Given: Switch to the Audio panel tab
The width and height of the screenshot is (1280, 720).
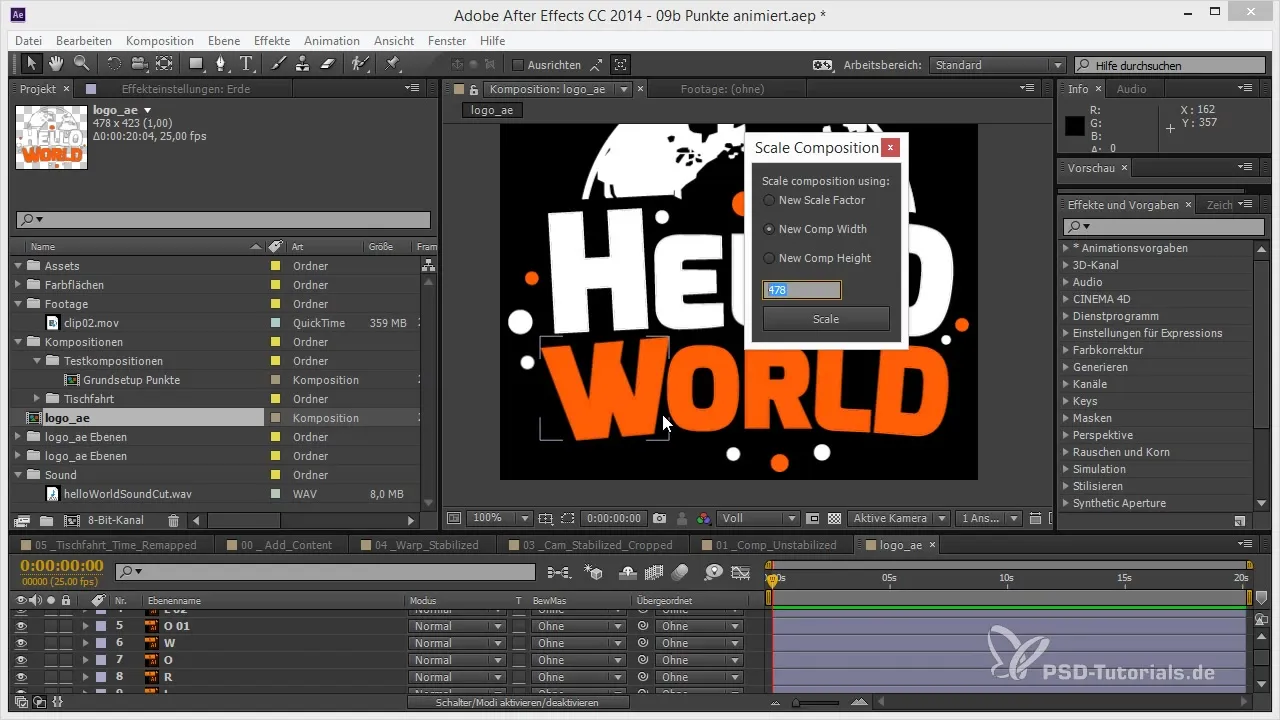Looking at the screenshot, I should point(1131,89).
